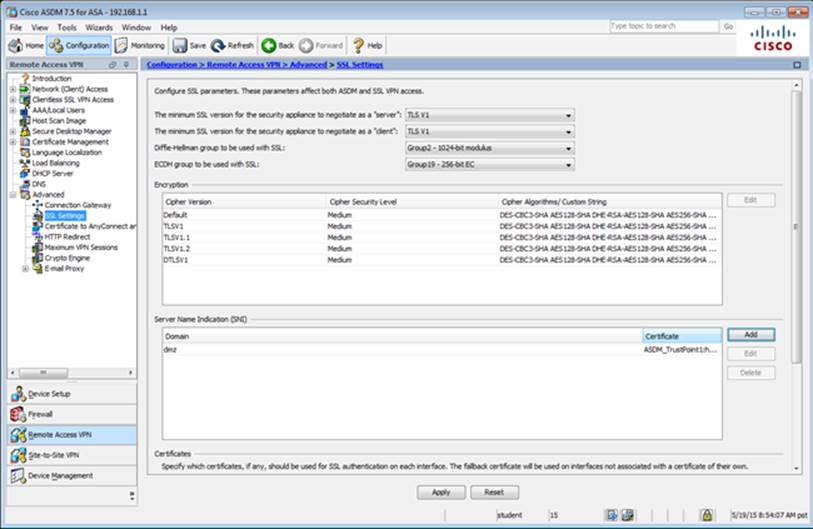
Task: Open the Wizards menu
Action: [99, 27]
